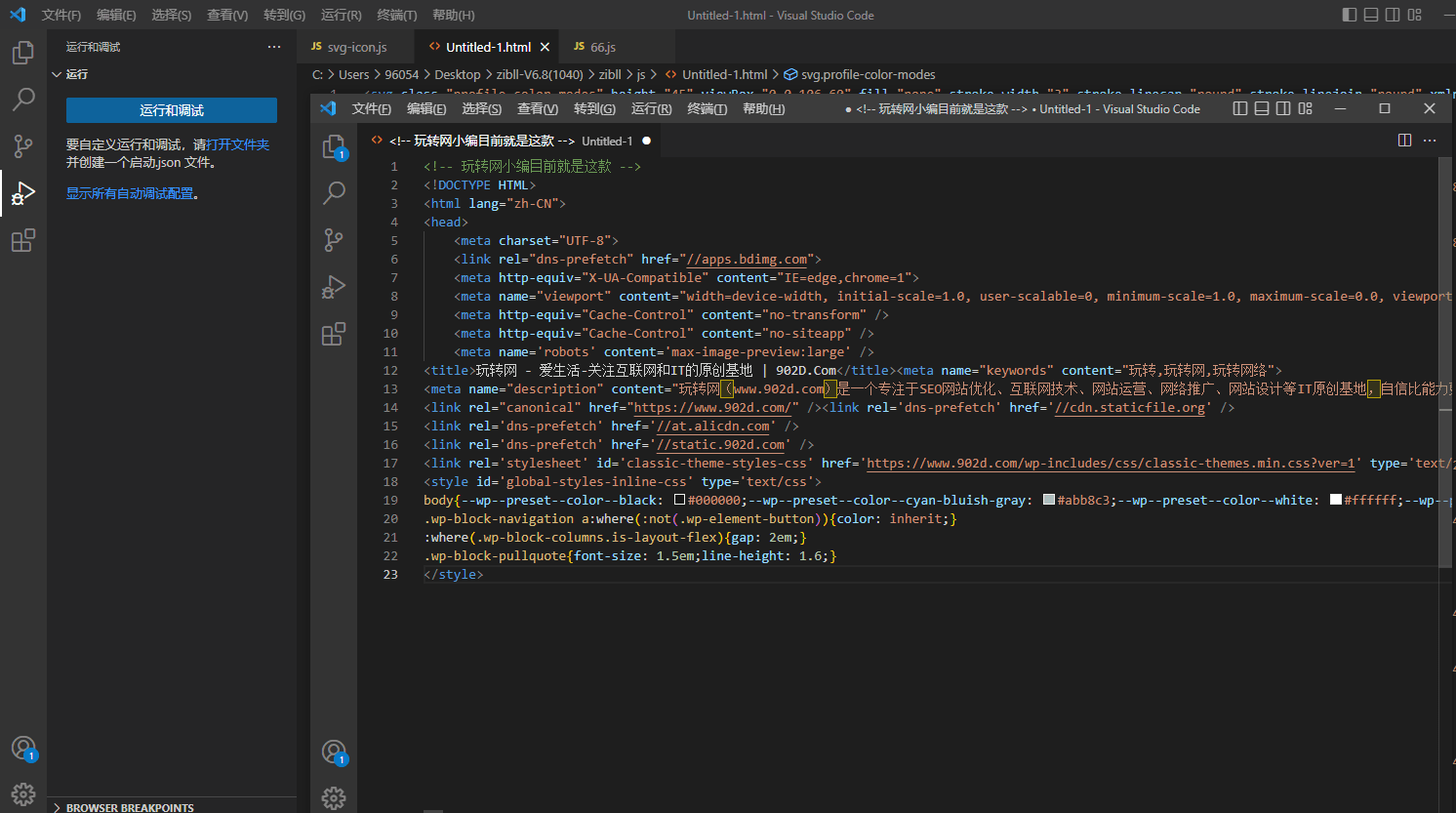Click the 显示所有自动调试配置 link
This screenshot has height=813, width=1456.
pyautogui.click(x=130, y=193)
